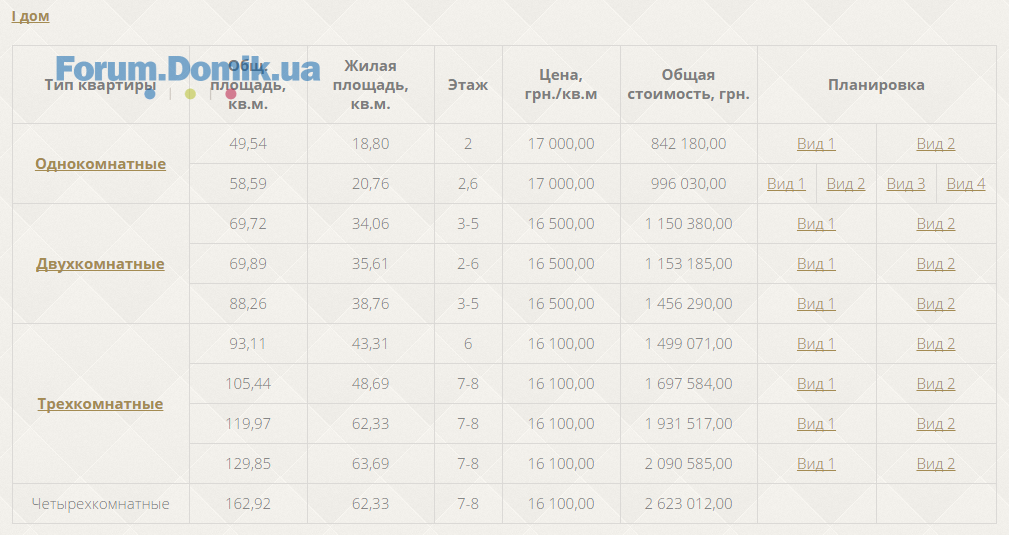Screen dimensions: 1009x535
Task: Select the total area value 69,72
Action: (248, 223)
